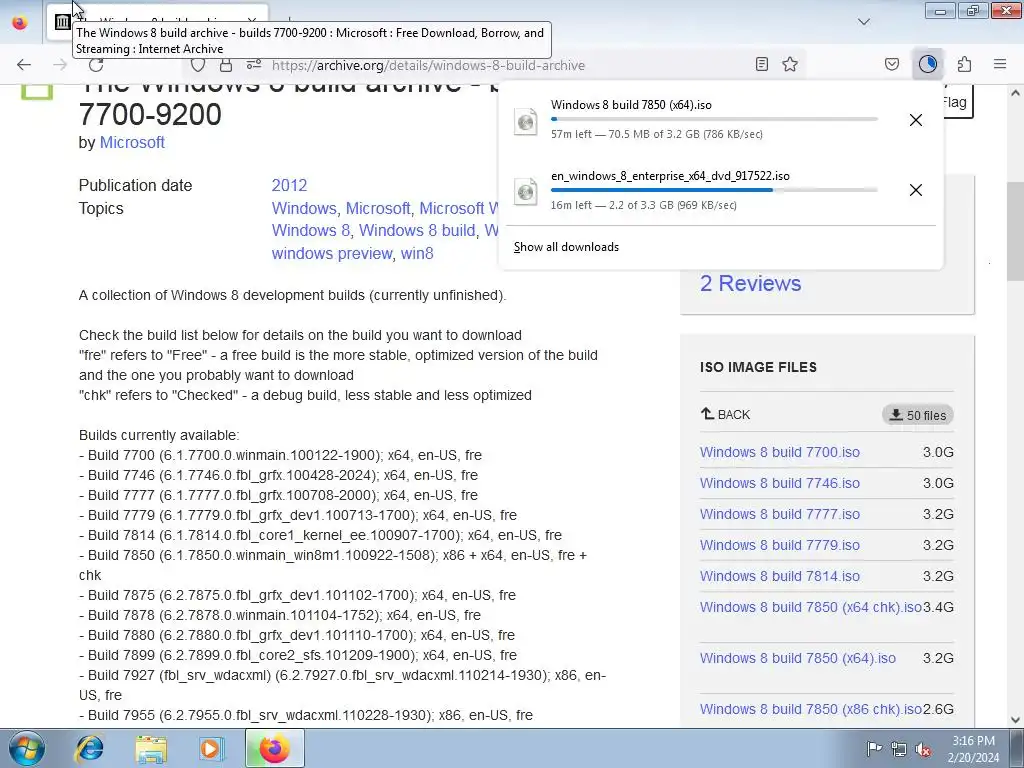1024x768 pixels.
Task: Open the Windows topic link
Action: coord(304,208)
